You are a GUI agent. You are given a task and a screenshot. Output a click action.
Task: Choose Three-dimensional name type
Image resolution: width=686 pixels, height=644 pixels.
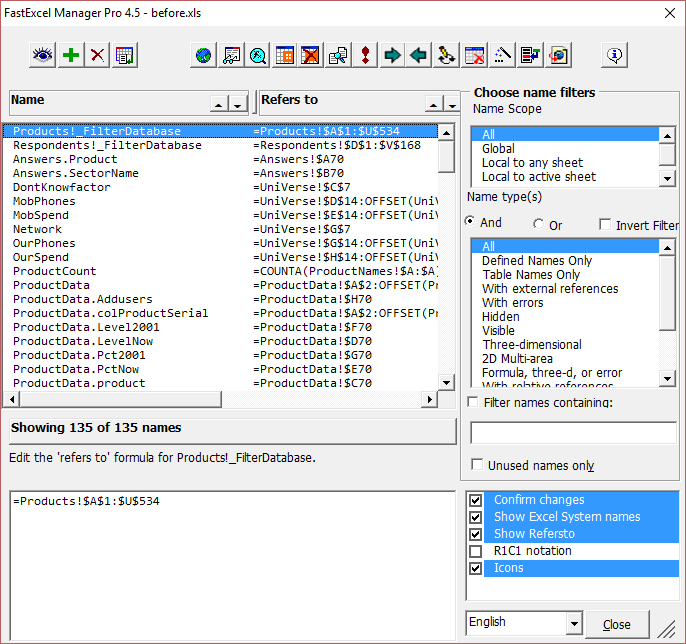[x=565, y=345]
